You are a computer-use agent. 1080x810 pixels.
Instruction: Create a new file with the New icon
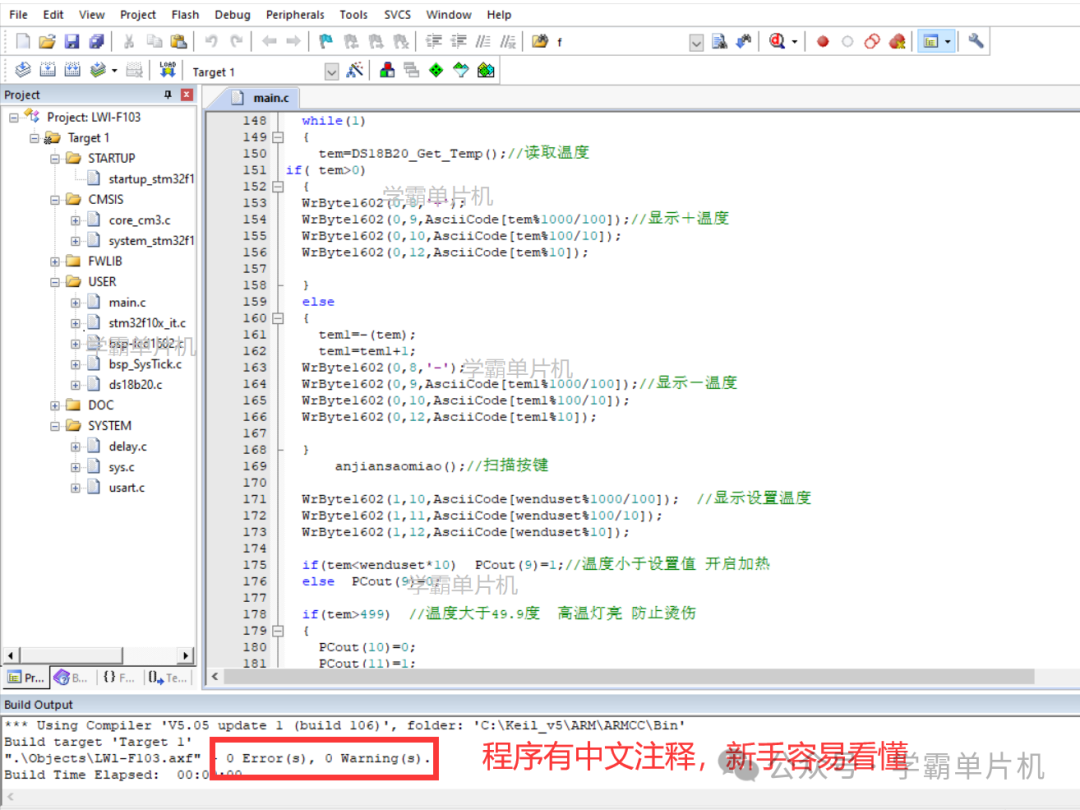[x=23, y=41]
